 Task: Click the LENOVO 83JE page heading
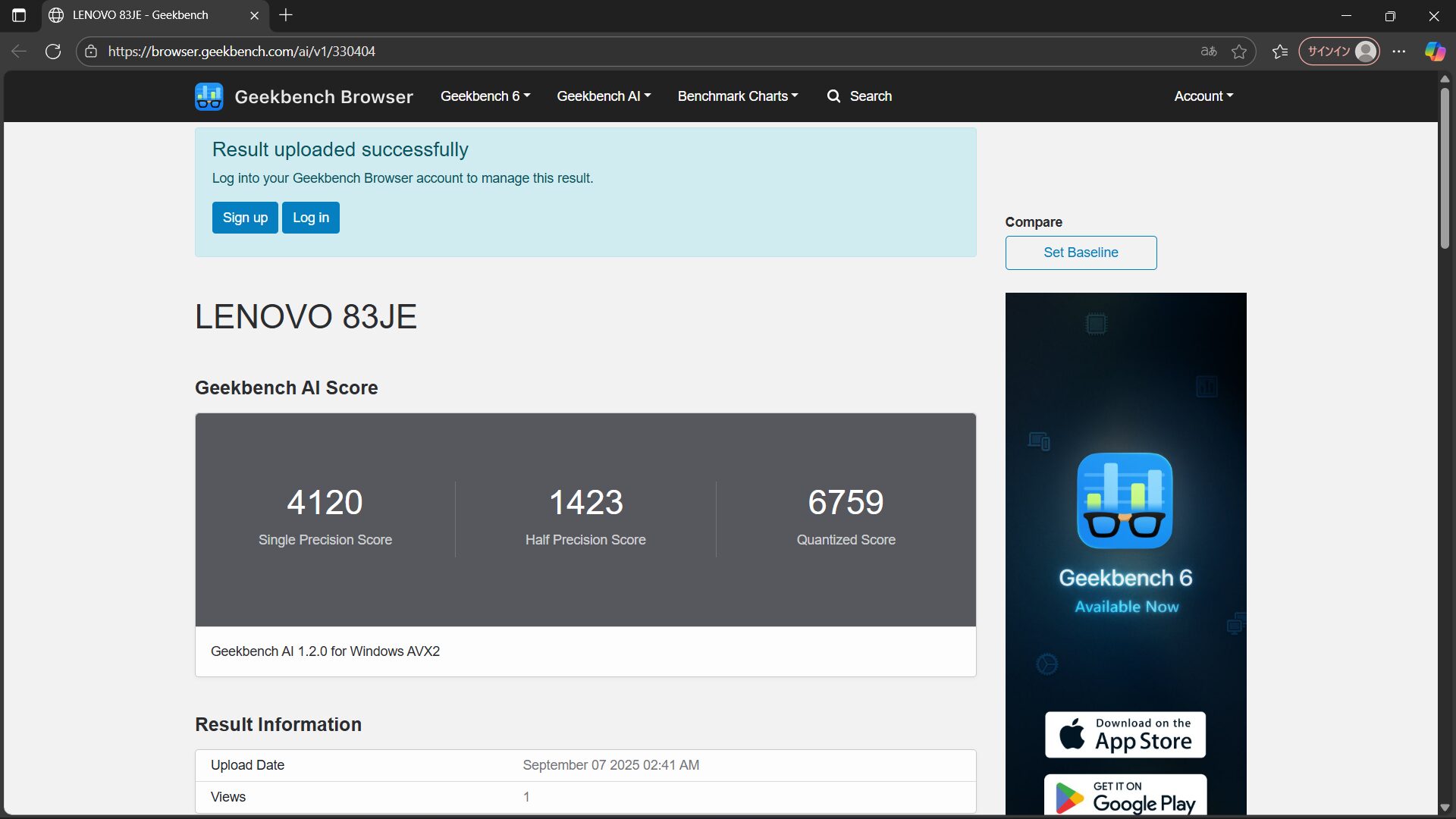click(306, 316)
